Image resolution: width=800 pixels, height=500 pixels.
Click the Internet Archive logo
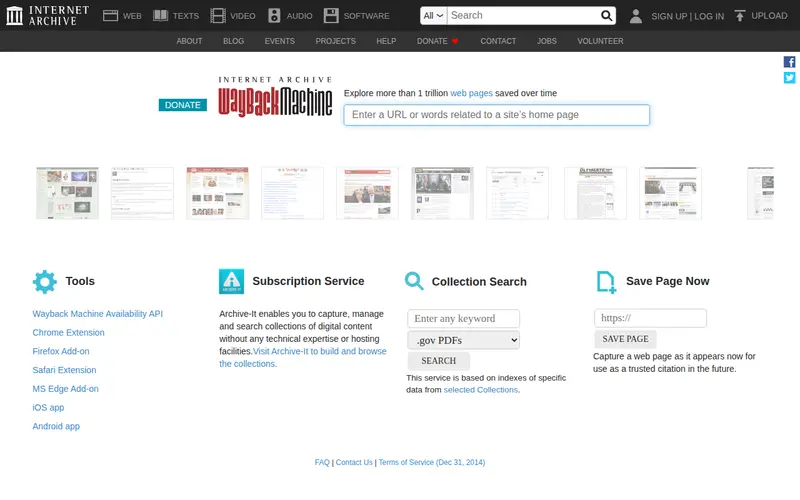click(x=47, y=15)
